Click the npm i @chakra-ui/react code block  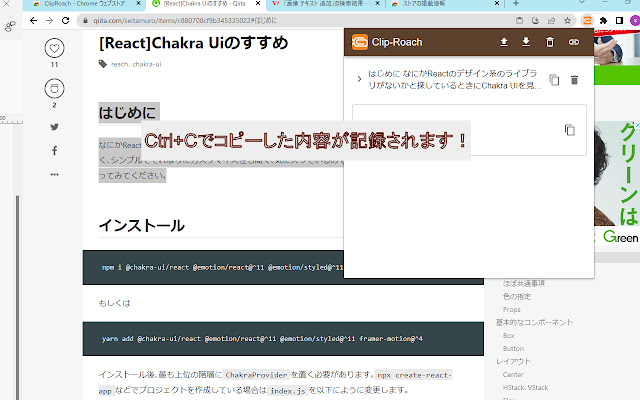click(x=213, y=267)
